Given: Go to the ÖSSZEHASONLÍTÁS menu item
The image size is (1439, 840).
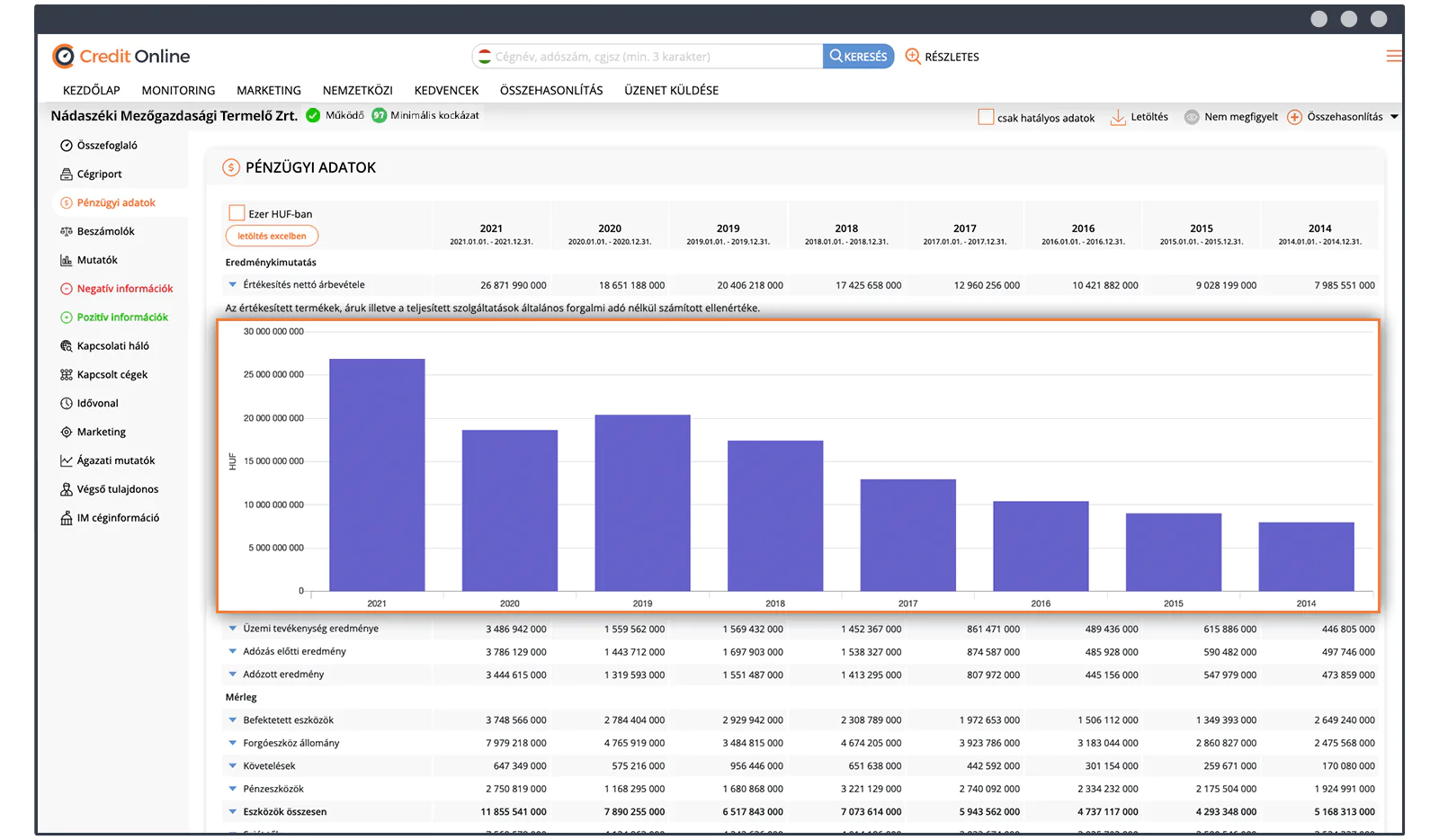Looking at the screenshot, I should 551,91.
